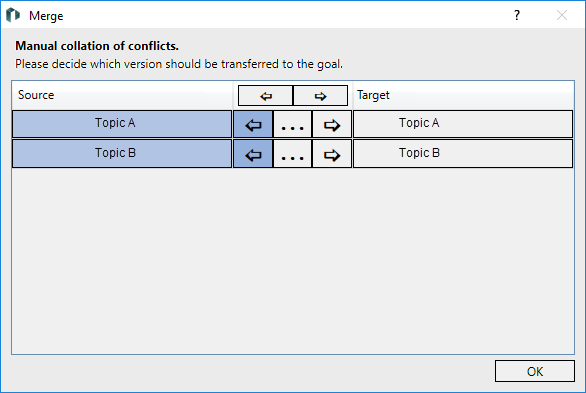Click the Target Topic B cell

[x=463, y=154]
